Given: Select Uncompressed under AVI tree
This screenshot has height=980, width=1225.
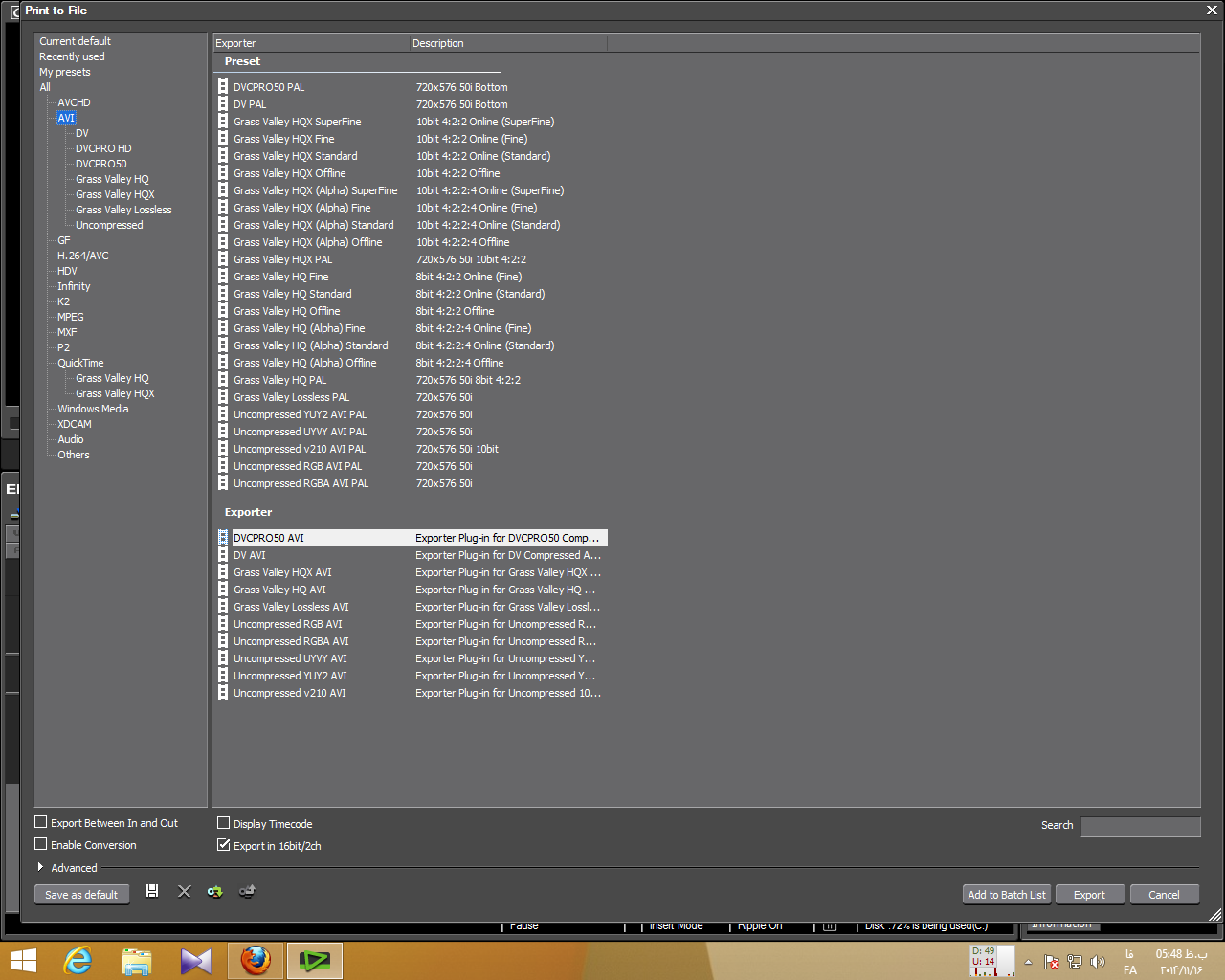Looking at the screenshot, I should pos(109,225).
